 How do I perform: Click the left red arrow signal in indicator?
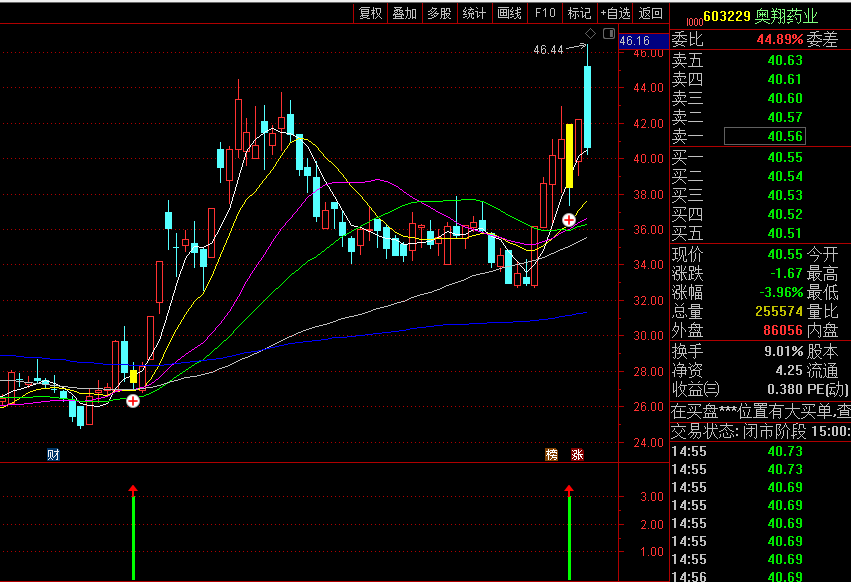[x=133, y=490]
